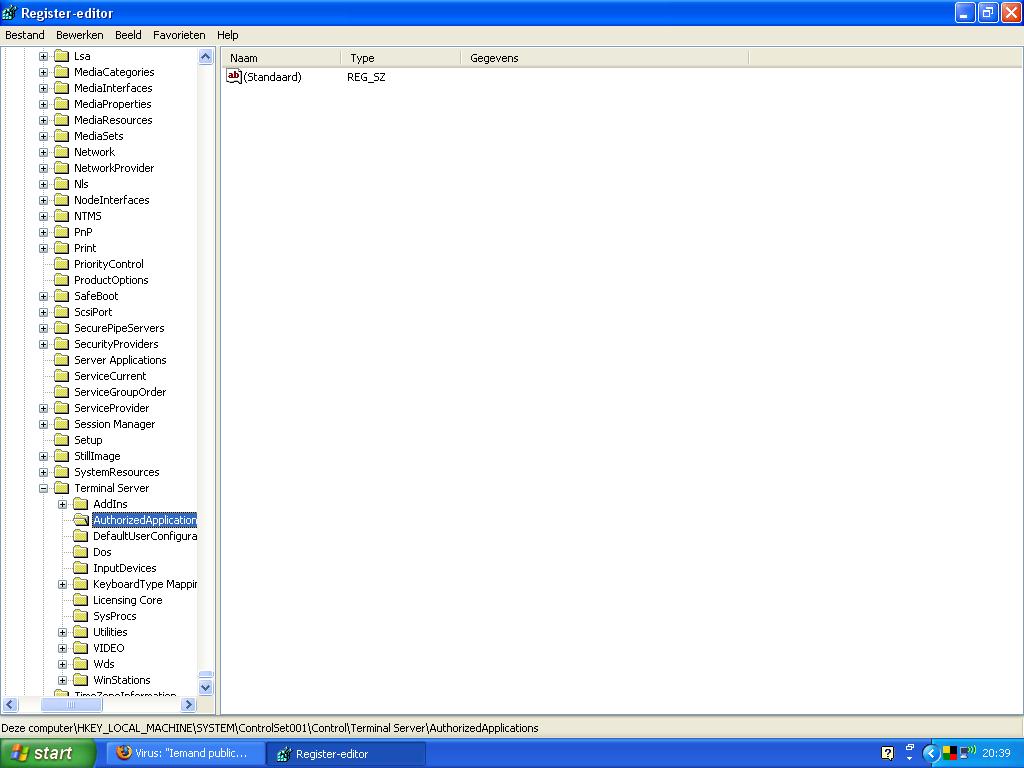Expand the SecurityProviders key

[43, 344]
